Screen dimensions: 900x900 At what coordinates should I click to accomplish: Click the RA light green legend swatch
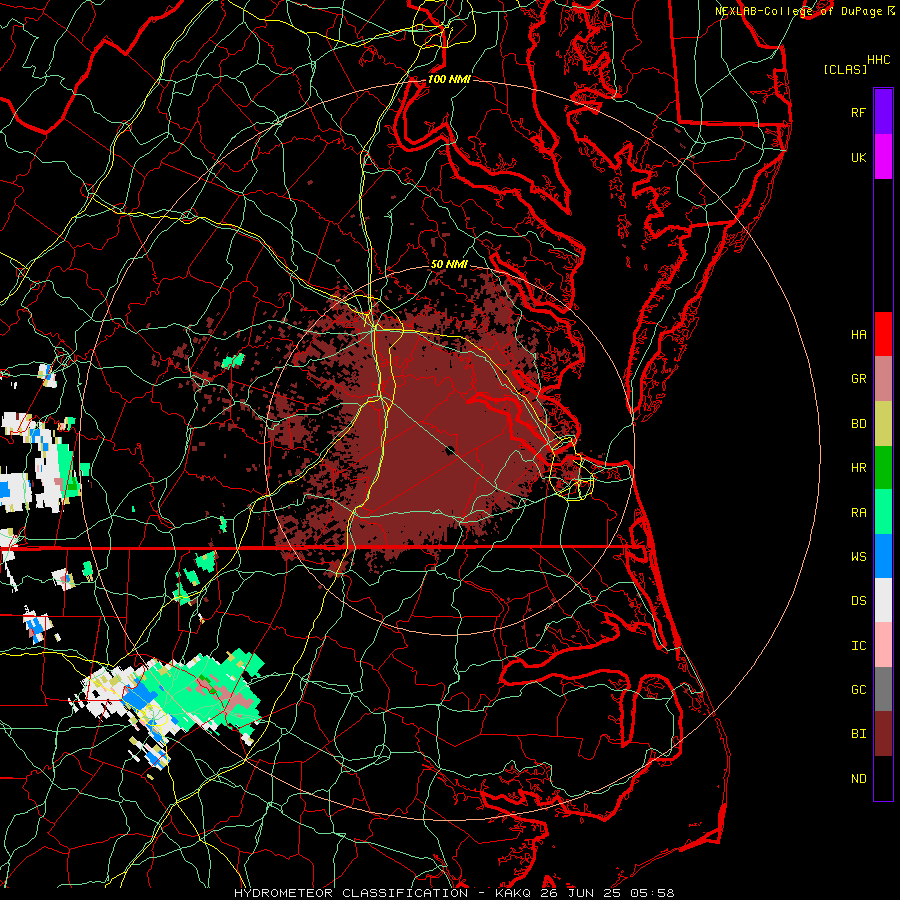[x=883, y=512]
